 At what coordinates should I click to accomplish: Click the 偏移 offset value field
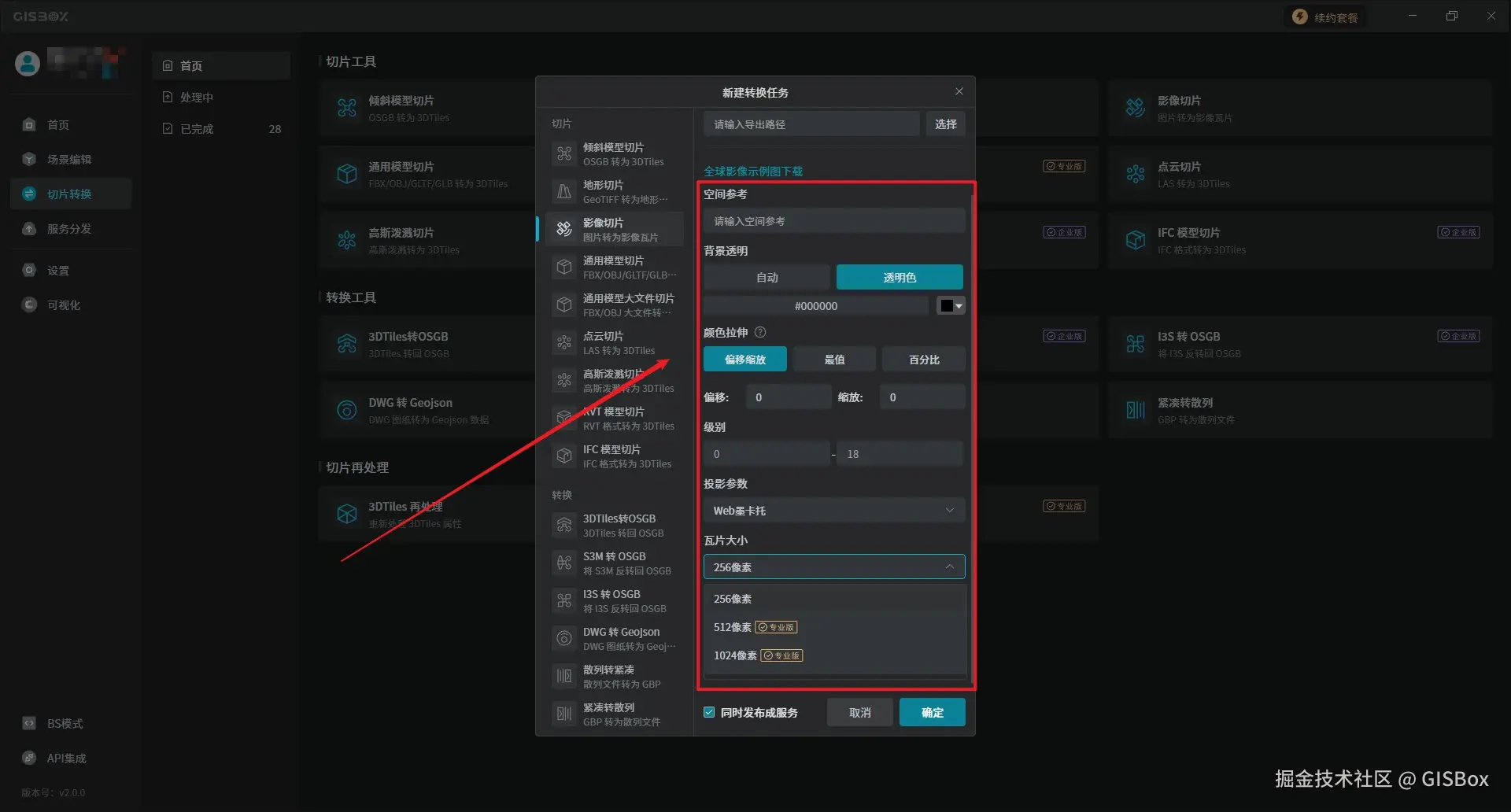coord(788,397)
